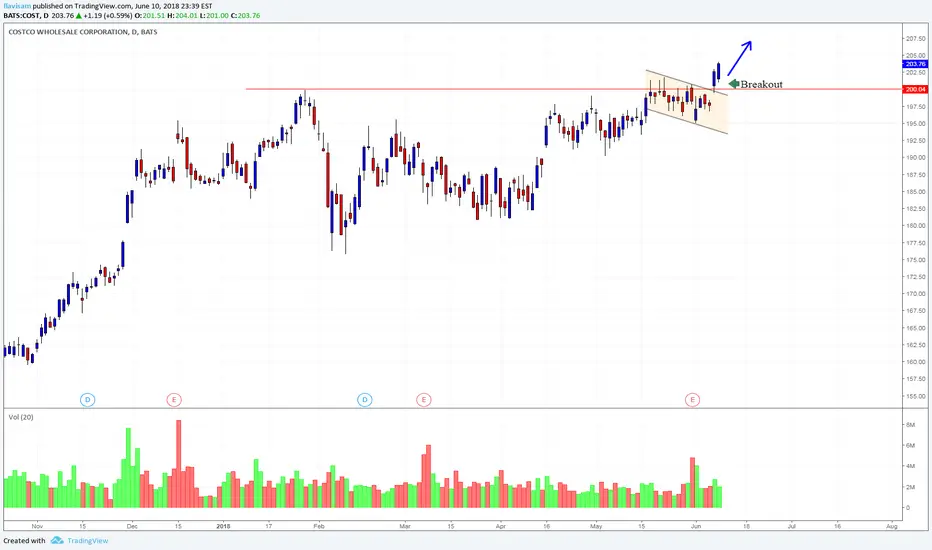Click the C:203.76 close value in header
Screen dimensions: 932x550
[245, 15]
